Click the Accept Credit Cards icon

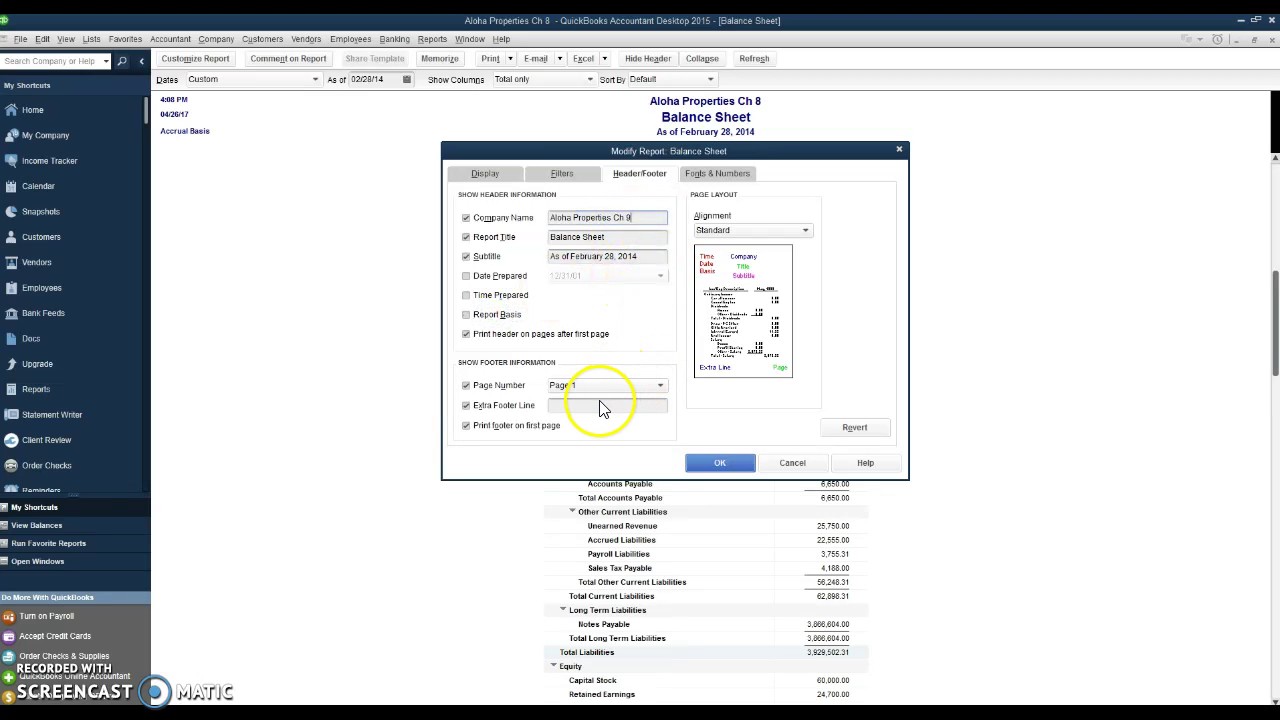(x=9, y=636)
